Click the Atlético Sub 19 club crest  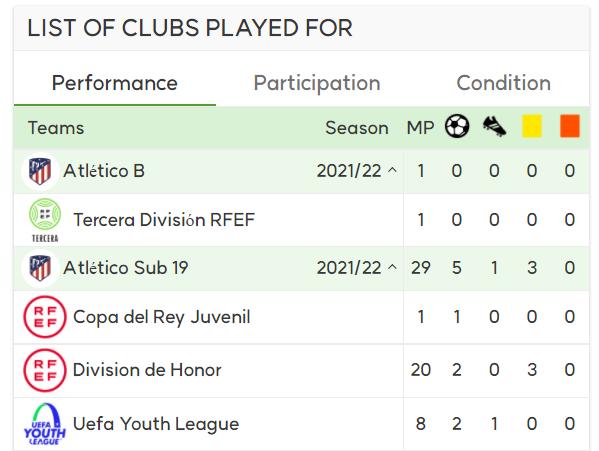(x=40, y=268)
